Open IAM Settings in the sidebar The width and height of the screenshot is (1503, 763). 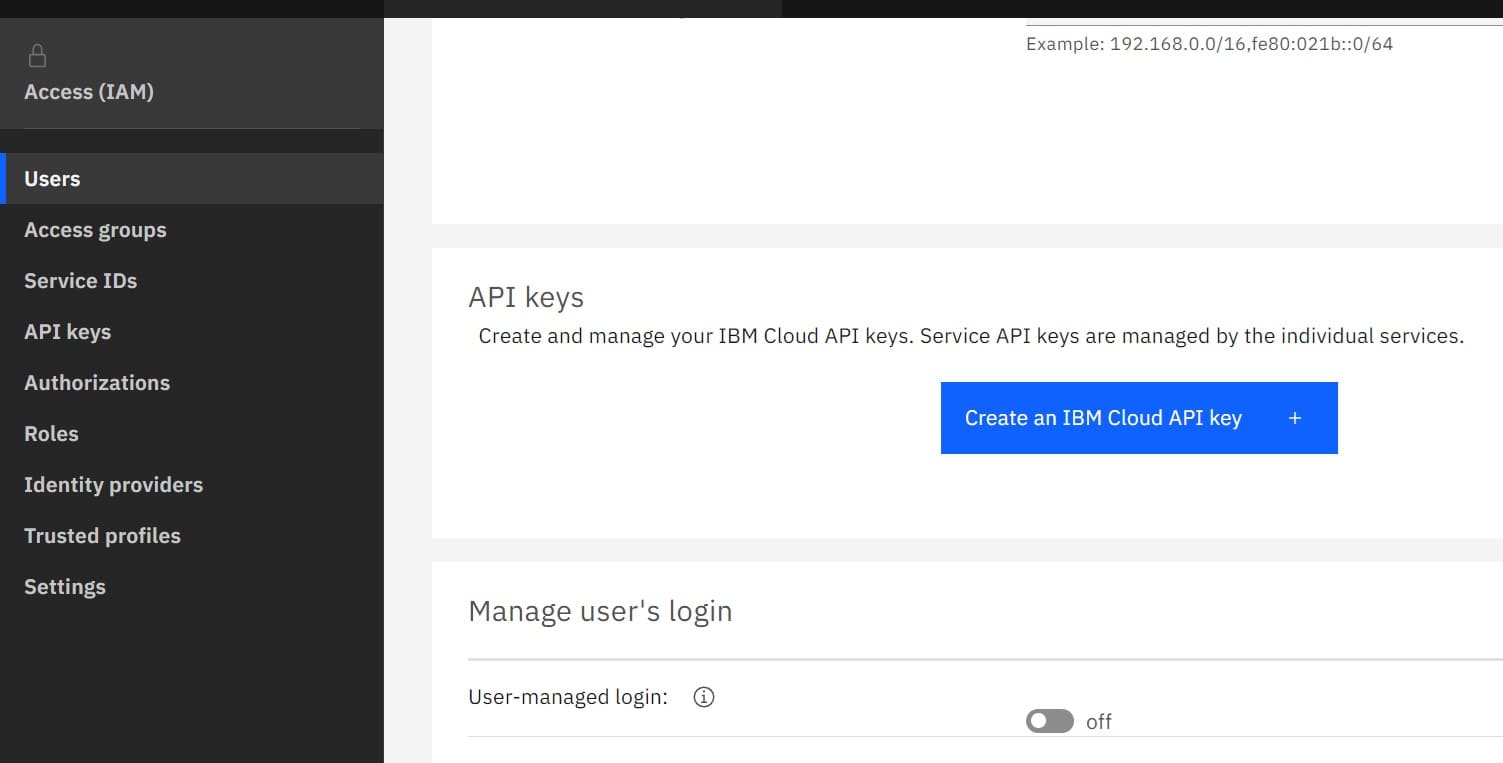192,587
